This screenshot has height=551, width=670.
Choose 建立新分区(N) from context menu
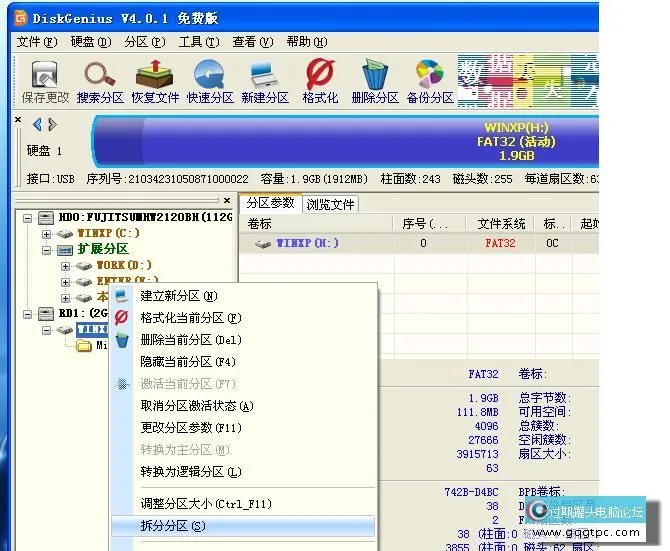pyautogui.click(x=244, y=296)
